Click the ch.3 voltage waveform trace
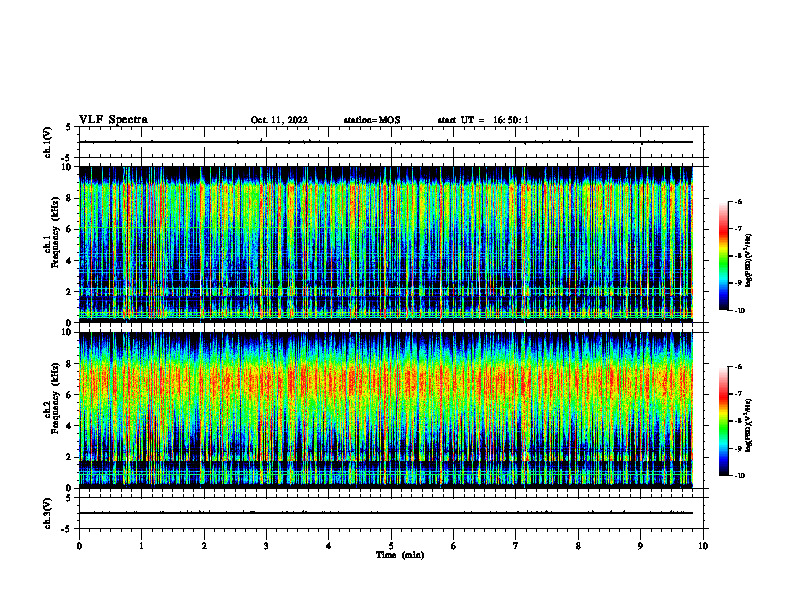 [386, 513]
